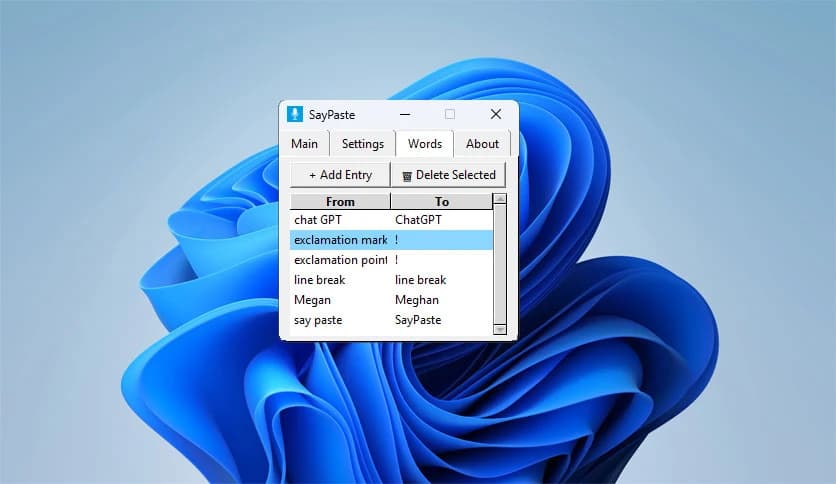This screenshot has height=484, width=836.
Task: Click the 'line break' To cell
Action: [421, 280]
